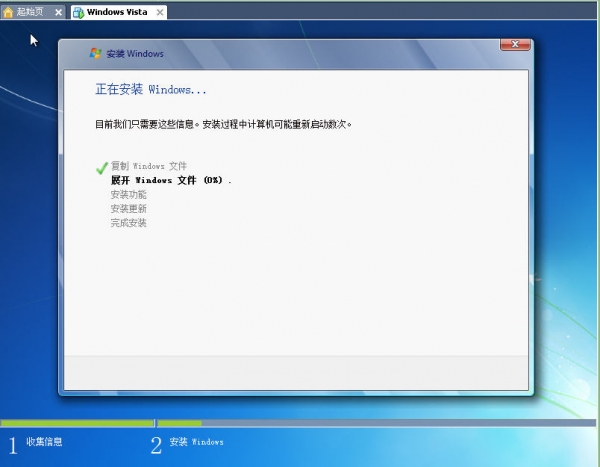Click the stage 2 install progress bar

pyautogui.click(x=377, y=423)
